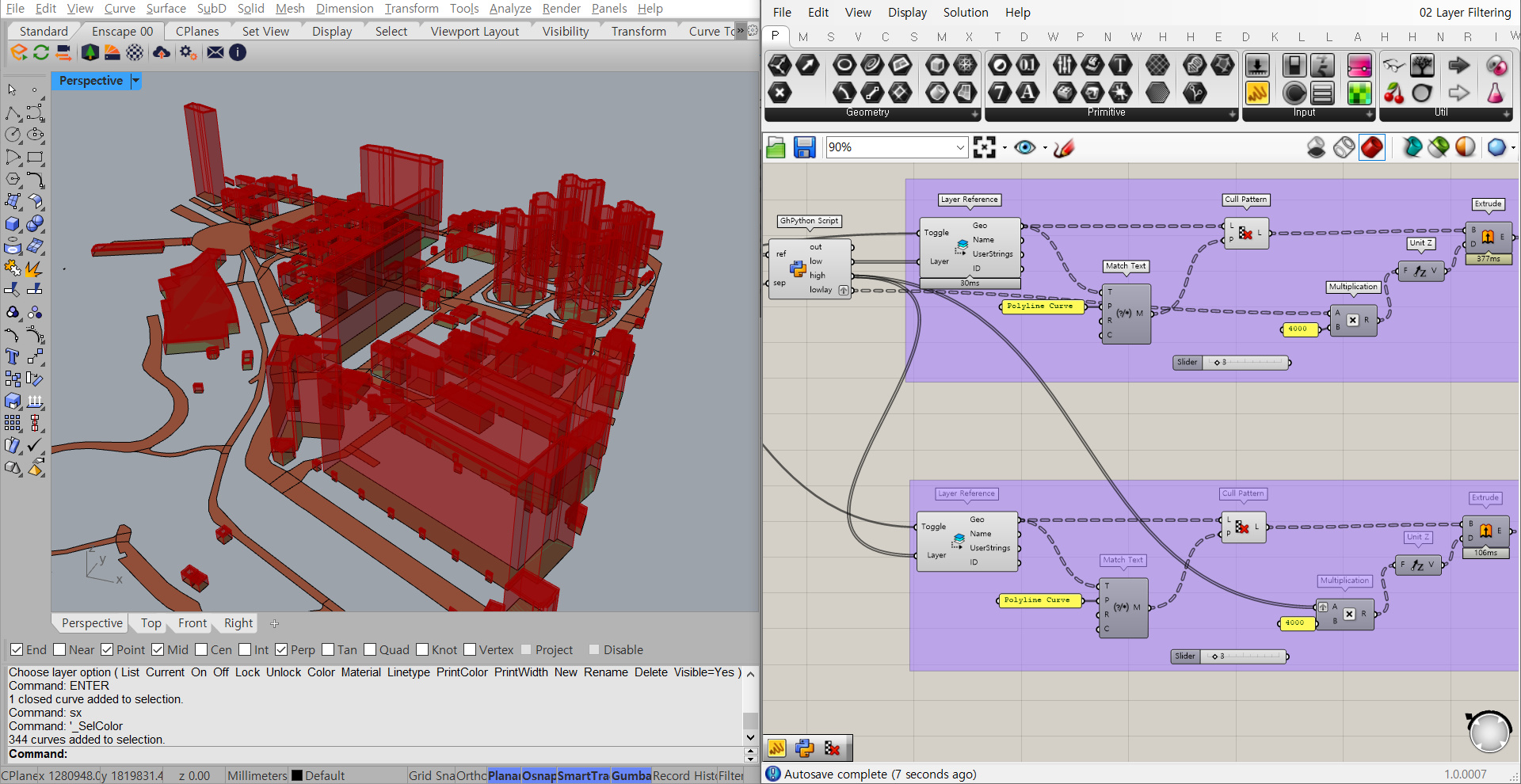Toggle Enscape live updates green arrows icon
Viewport: 1521px width, 784px height.
coord(41,52)
